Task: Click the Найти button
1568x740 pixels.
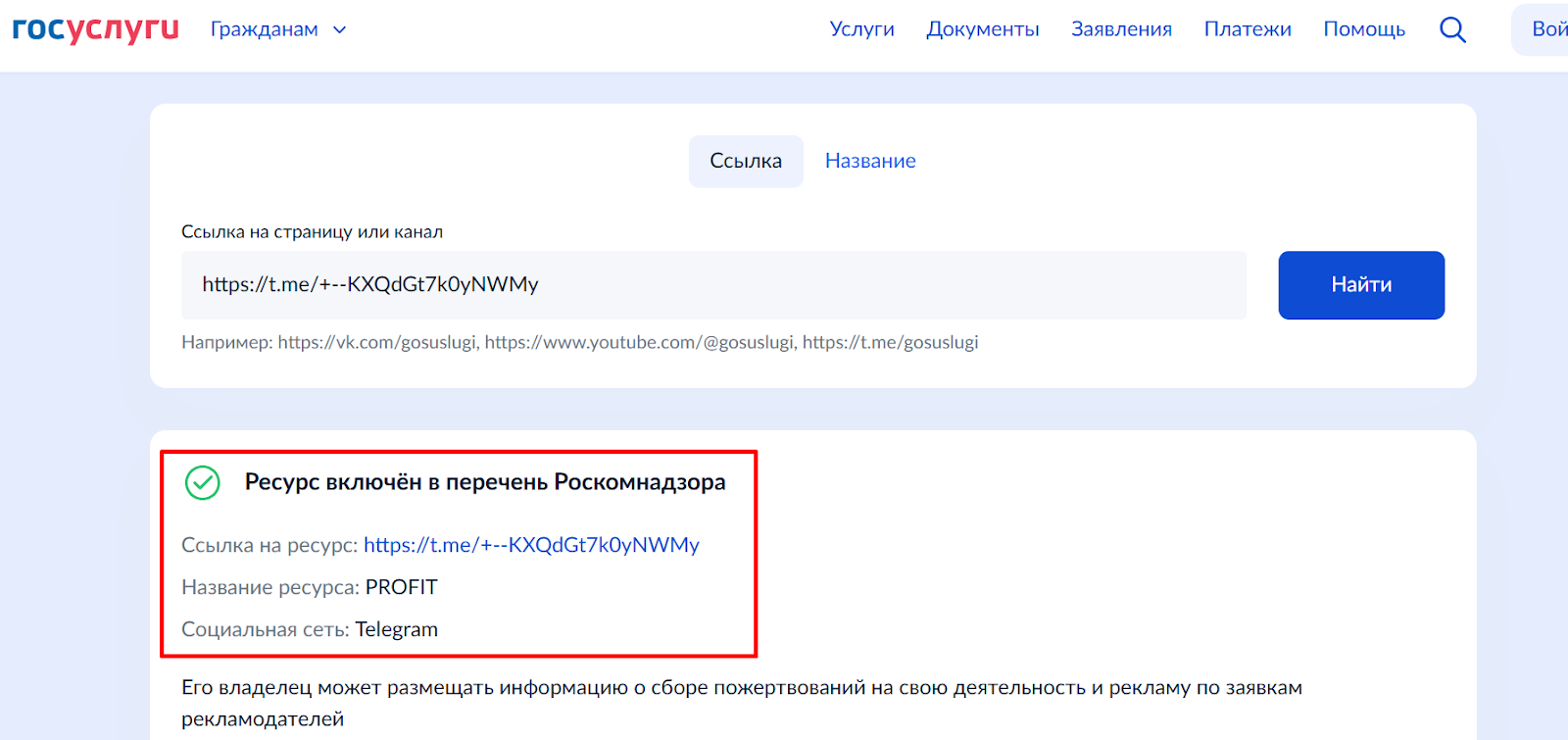Action: pyautogui.click(x=1361, y=285)
